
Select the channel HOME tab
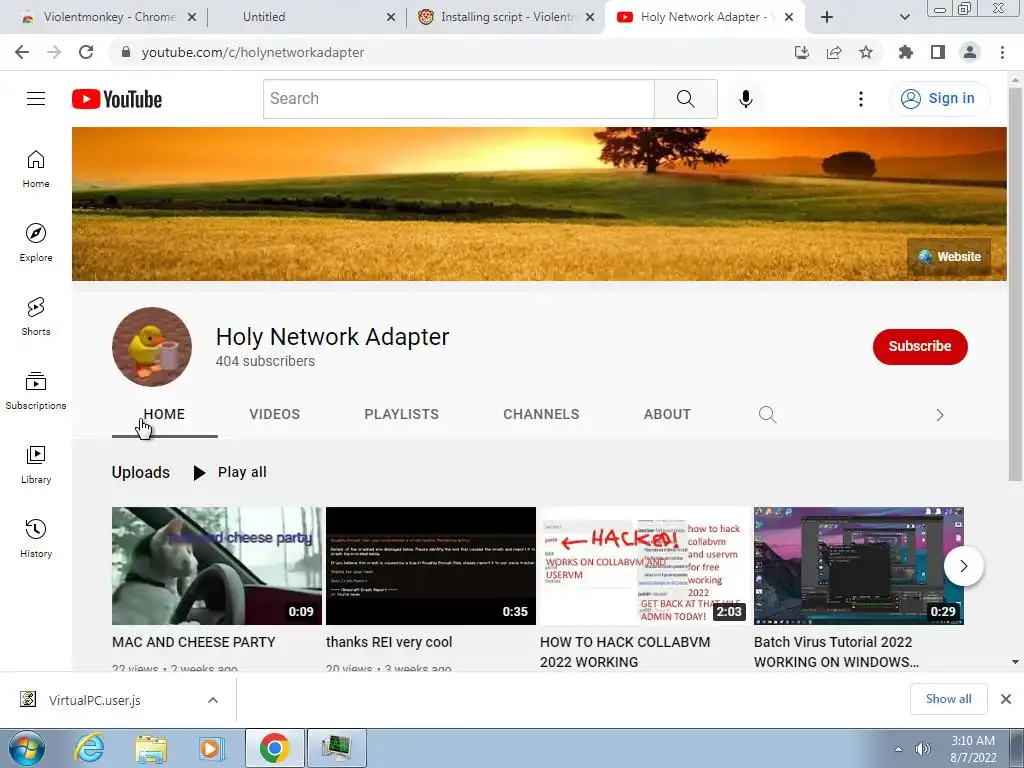click(164, 414)
